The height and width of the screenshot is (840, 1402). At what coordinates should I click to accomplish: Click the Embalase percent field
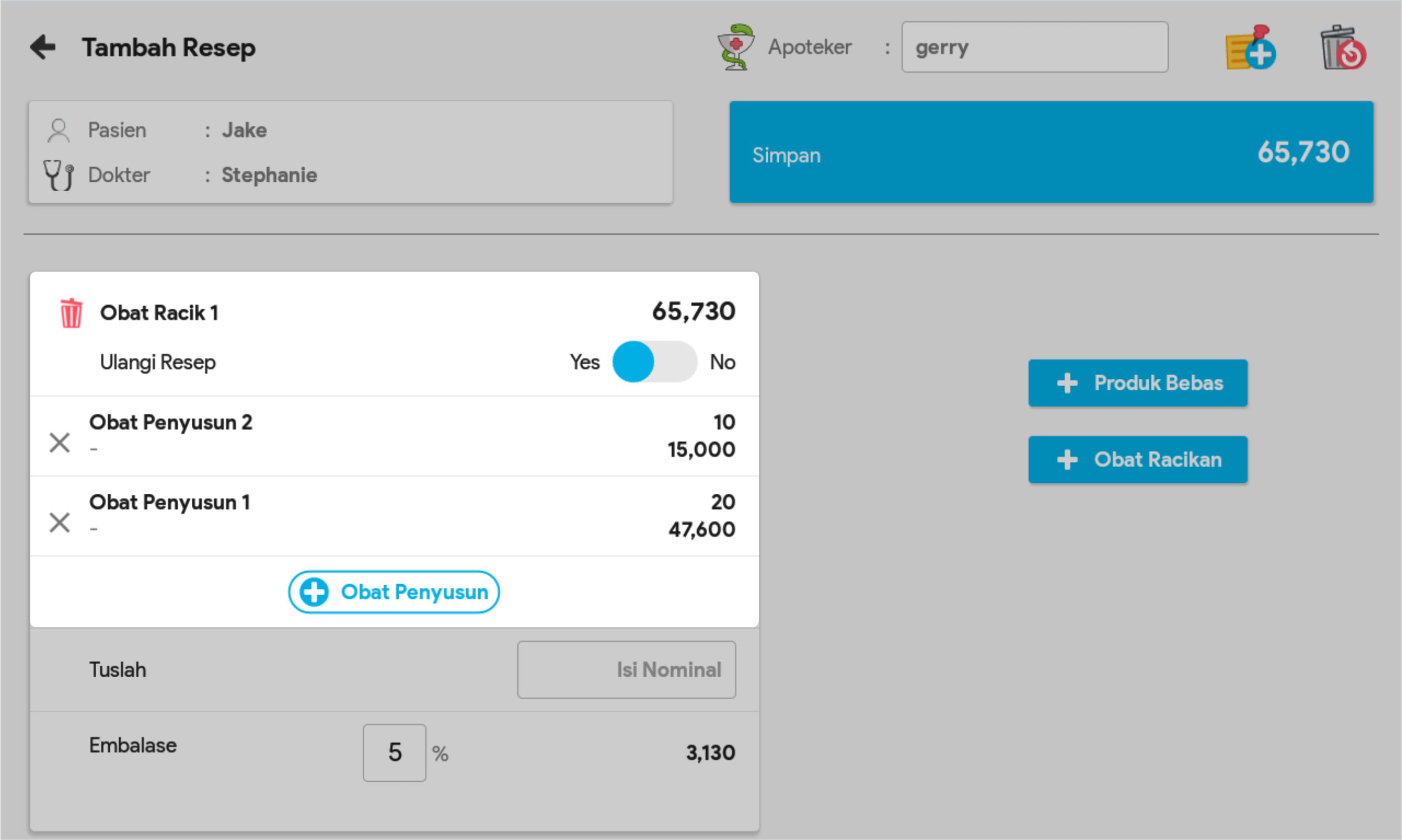(x=394, y=753)
